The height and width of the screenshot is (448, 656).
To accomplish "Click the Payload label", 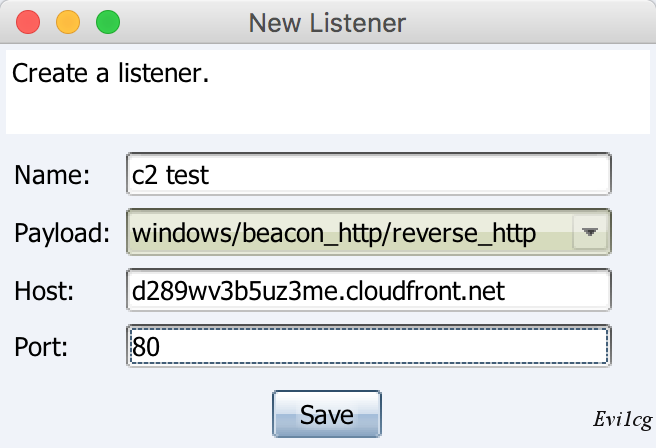I will (x=62, y=233).
